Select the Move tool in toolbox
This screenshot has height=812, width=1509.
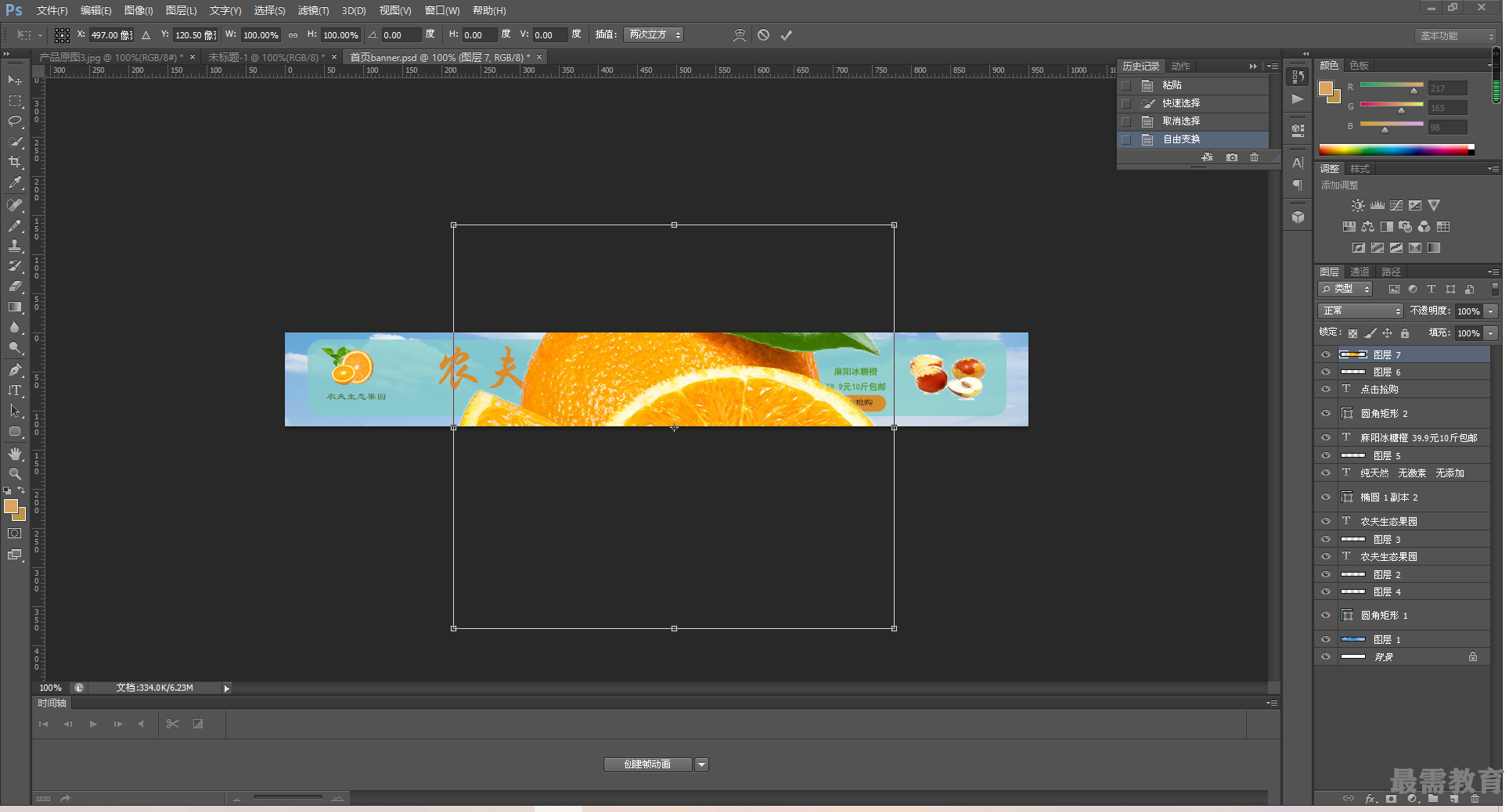[15, 81]
